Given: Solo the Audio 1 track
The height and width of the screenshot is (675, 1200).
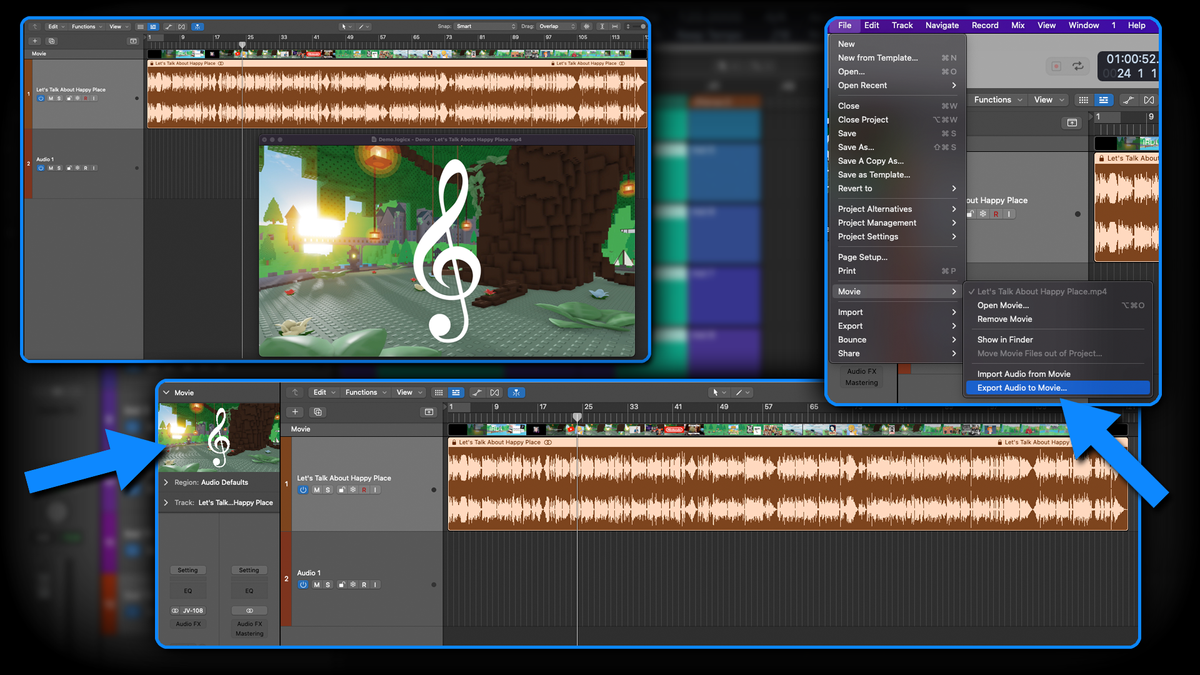Looking at the screenshot, I should (x=327, y=584).
